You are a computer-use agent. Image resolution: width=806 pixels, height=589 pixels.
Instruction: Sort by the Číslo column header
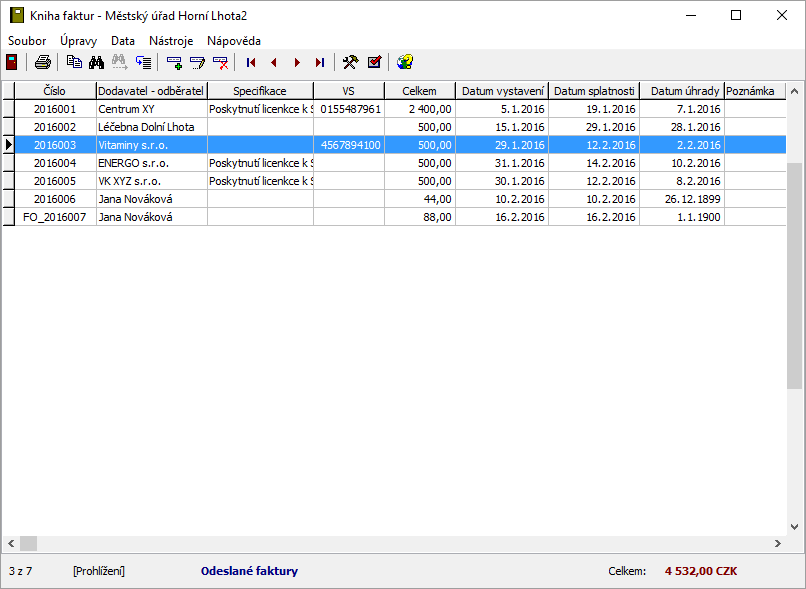tap(55, 91)
